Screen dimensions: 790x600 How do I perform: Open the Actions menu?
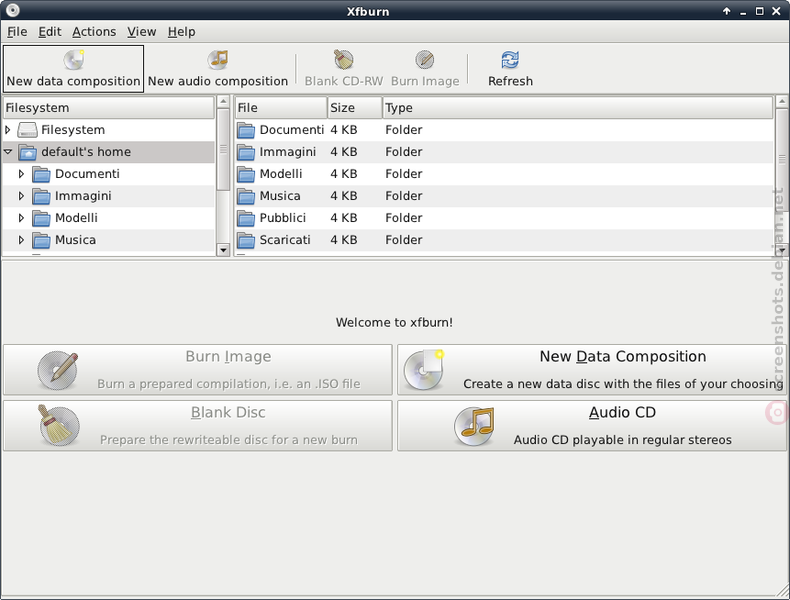point(94,32)
